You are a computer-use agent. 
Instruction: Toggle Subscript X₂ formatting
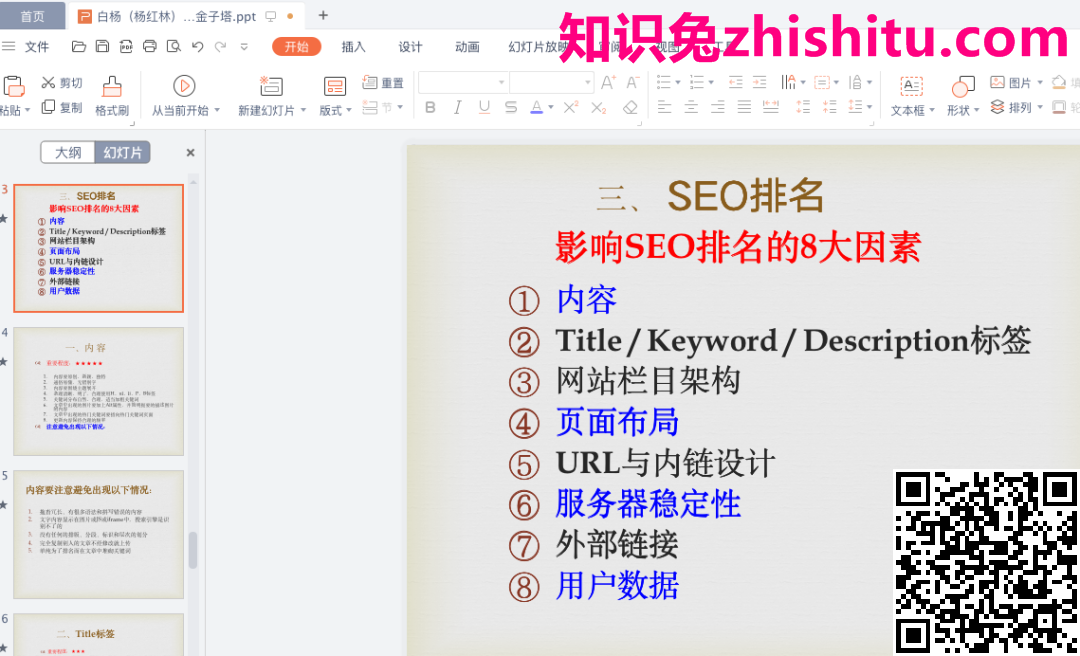[599, 107]
